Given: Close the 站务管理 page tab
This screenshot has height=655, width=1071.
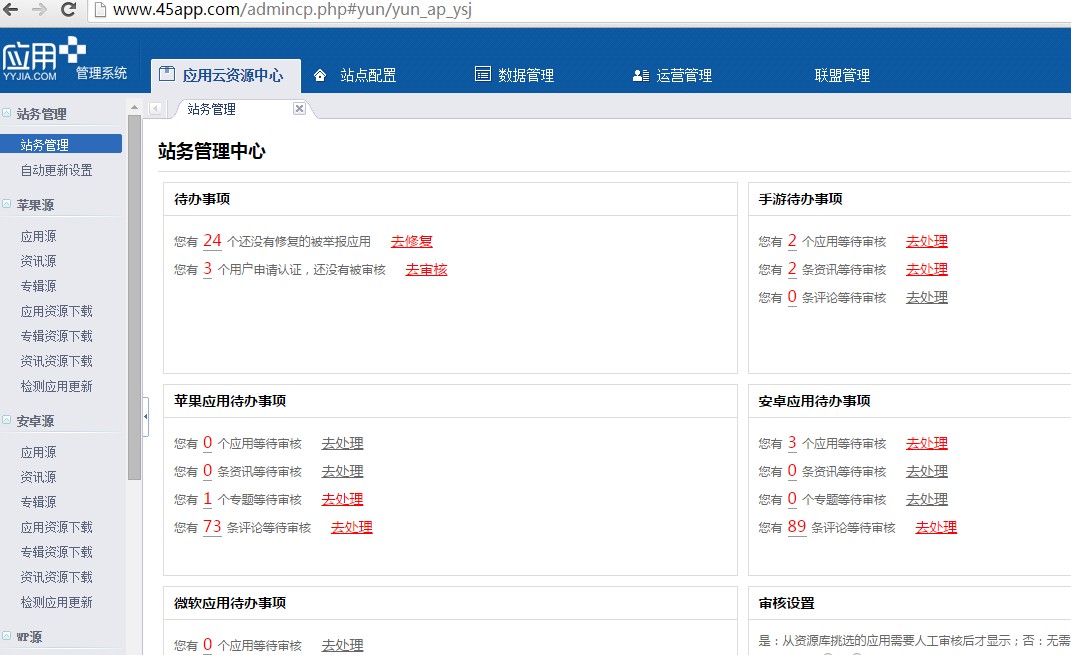Looking at the screenshot, I should [x=299, y=108].
